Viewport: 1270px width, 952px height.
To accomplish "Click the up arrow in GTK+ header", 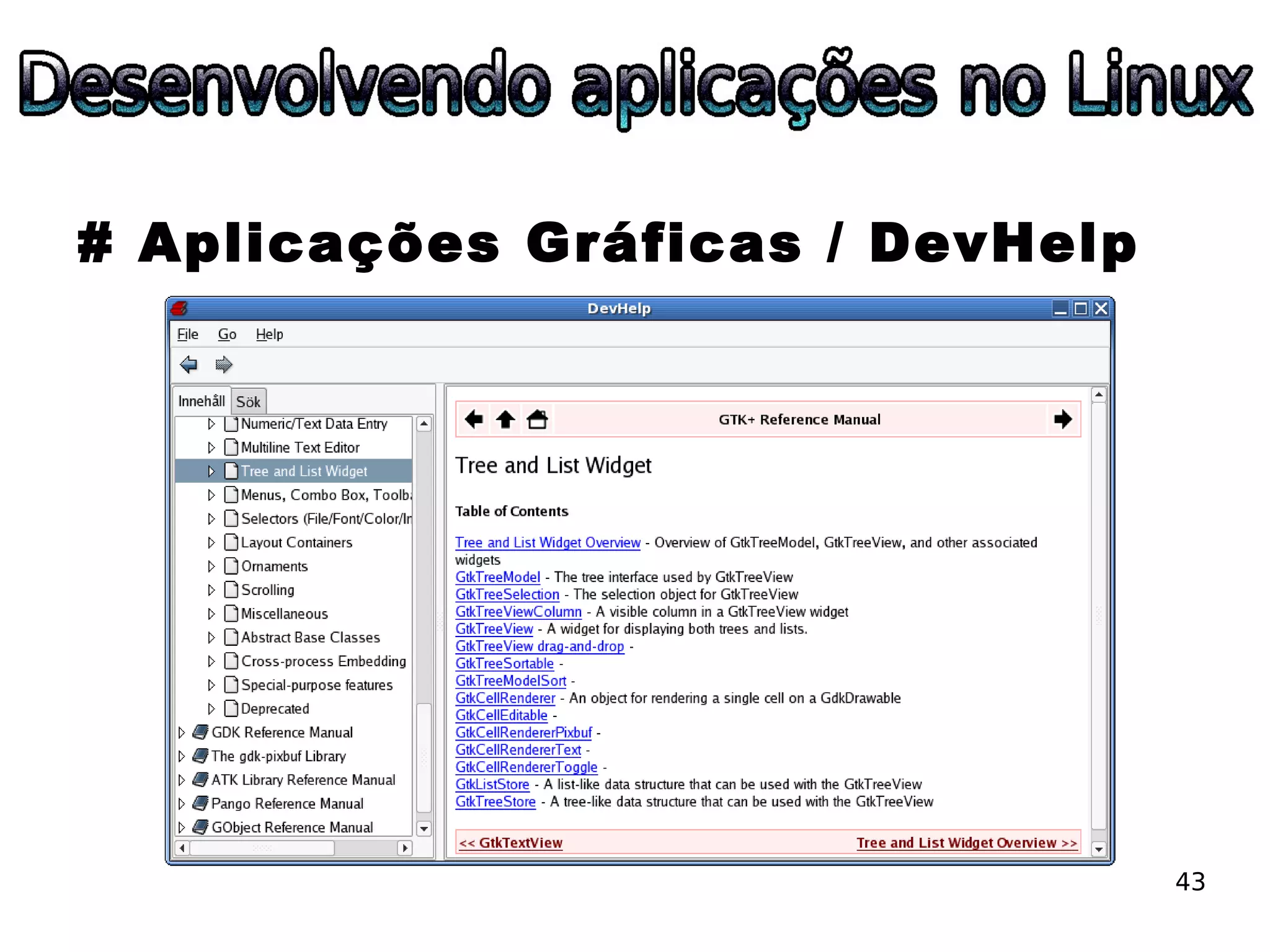I will [x=505, y=420].
